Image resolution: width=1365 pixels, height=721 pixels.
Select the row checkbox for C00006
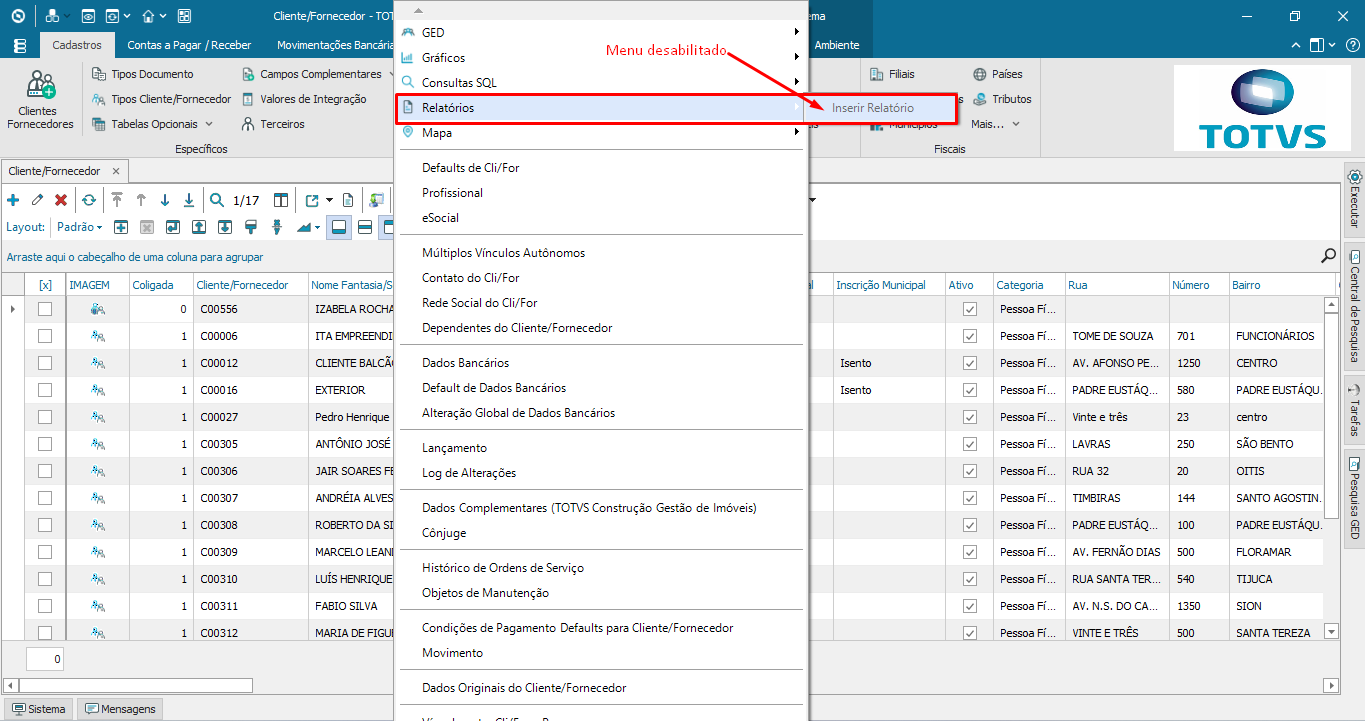45,335
